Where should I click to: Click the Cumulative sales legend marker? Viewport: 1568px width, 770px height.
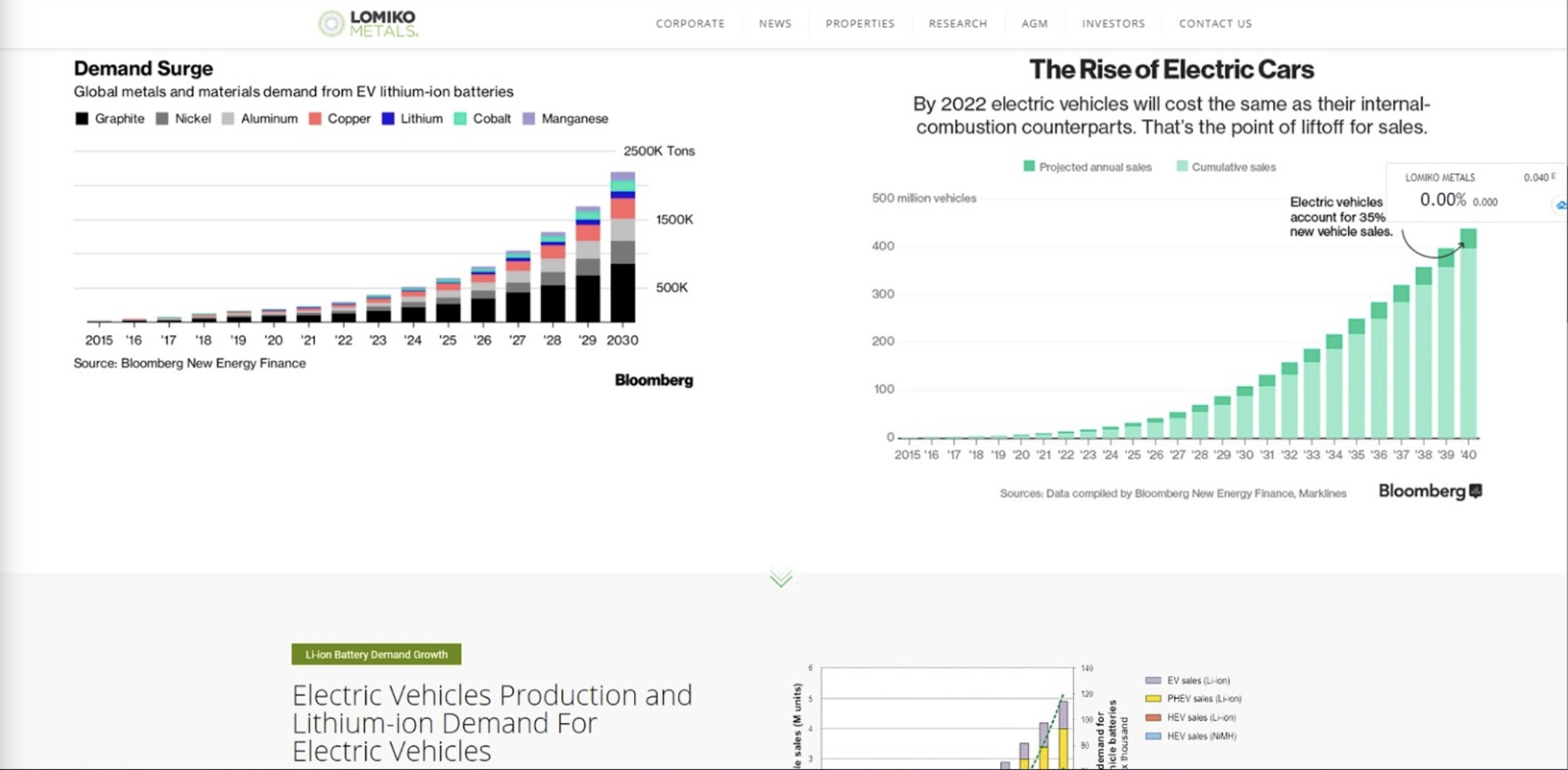pos(1182,167)
